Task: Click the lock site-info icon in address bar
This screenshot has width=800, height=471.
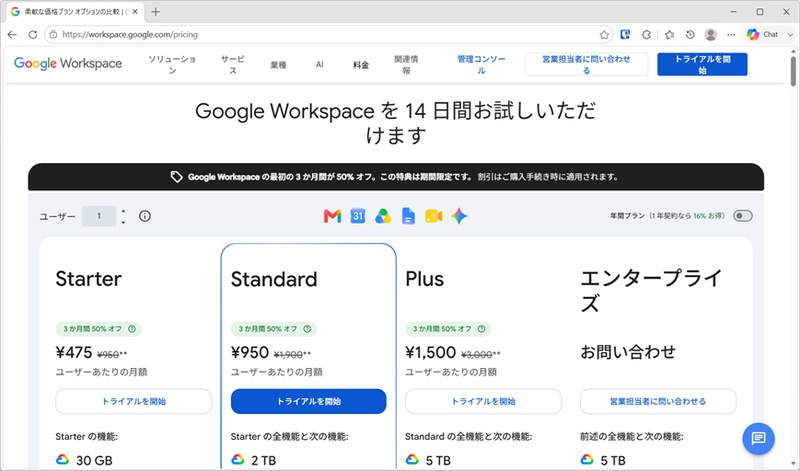Action: (x=53, y=35)
